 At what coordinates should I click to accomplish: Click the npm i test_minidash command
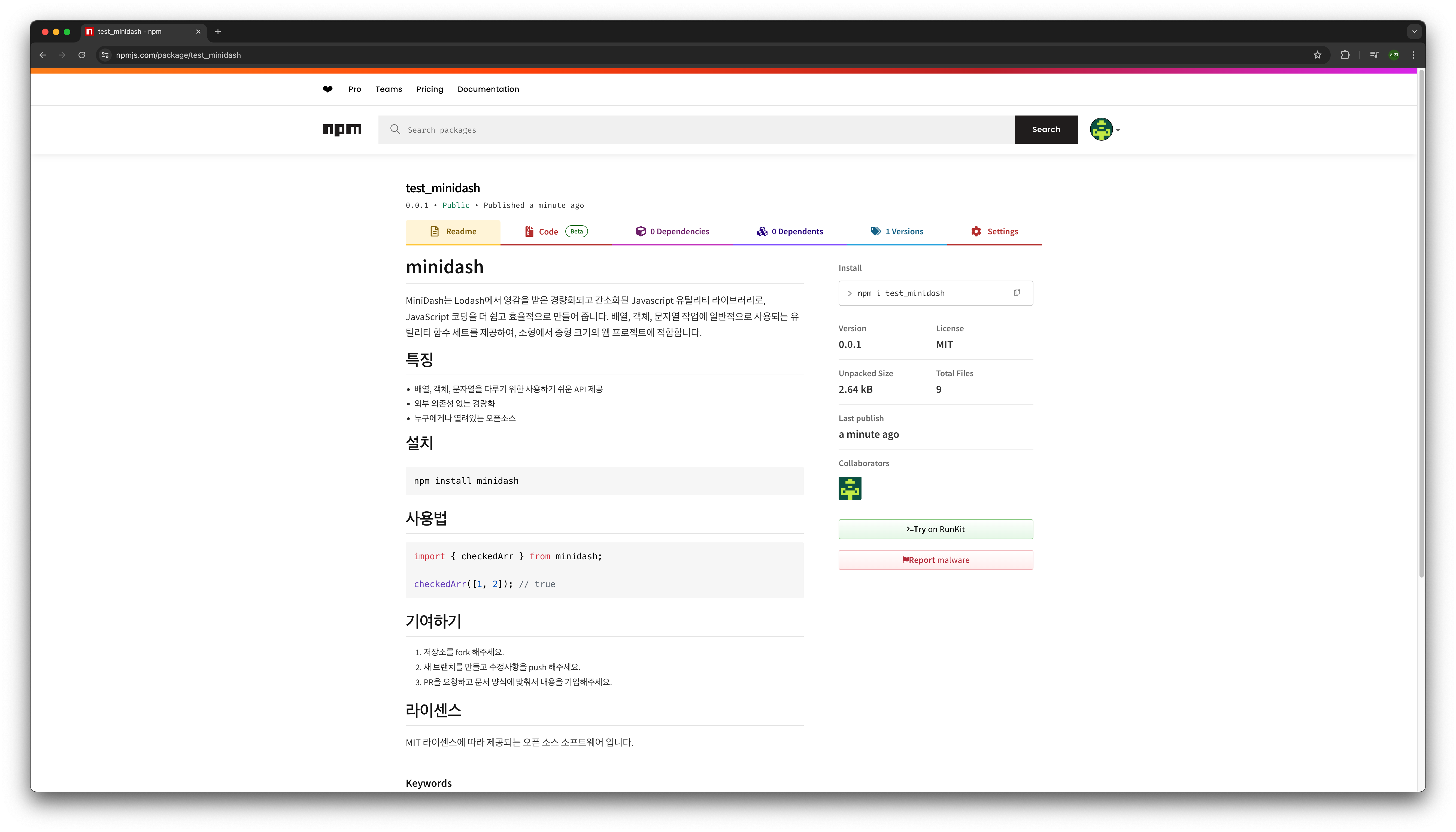900,293
